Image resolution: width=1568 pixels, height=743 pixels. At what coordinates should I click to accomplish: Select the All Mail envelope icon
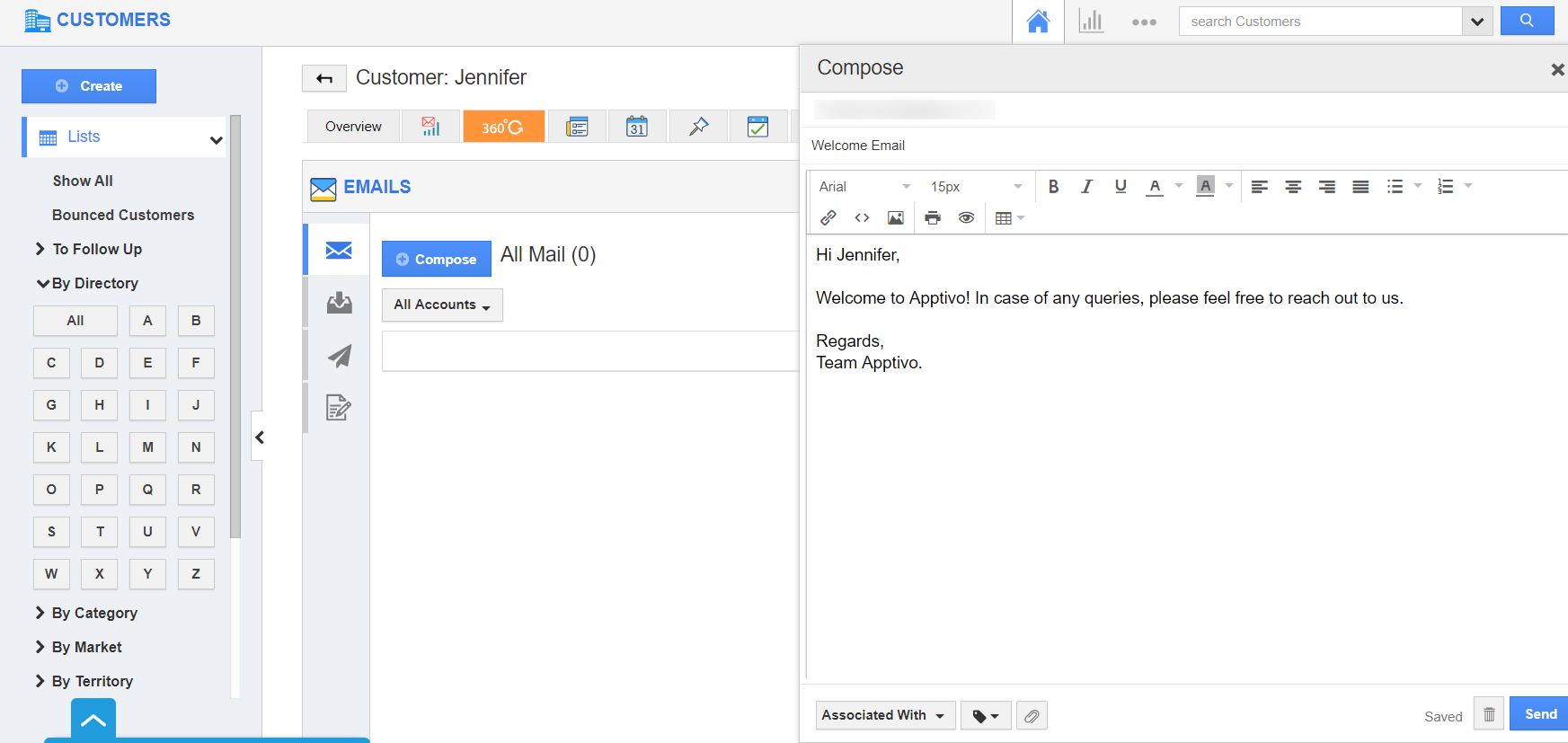click(x=339, y=250)
